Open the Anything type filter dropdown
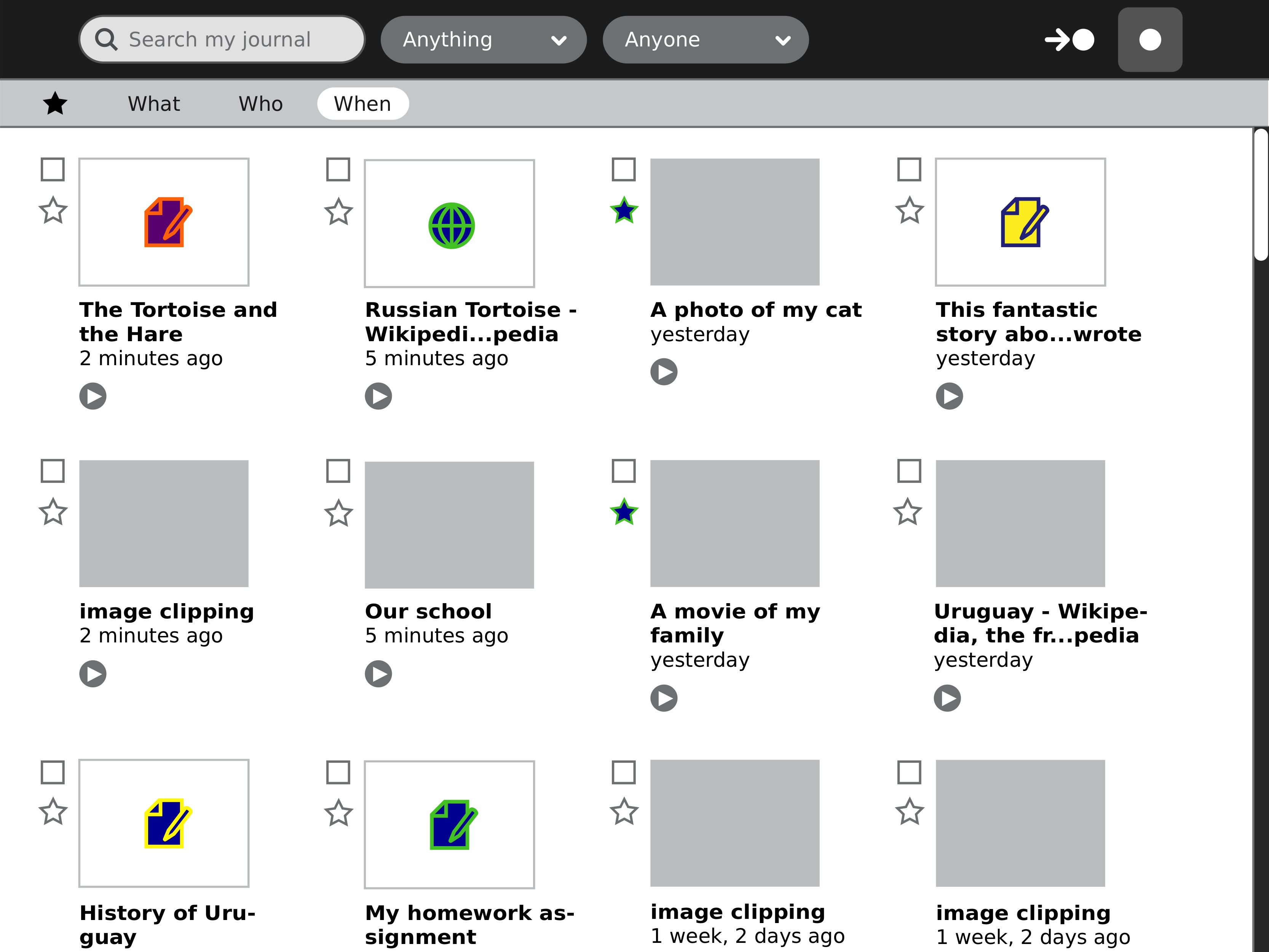The image size is (1269, 952). click(483, 40)
